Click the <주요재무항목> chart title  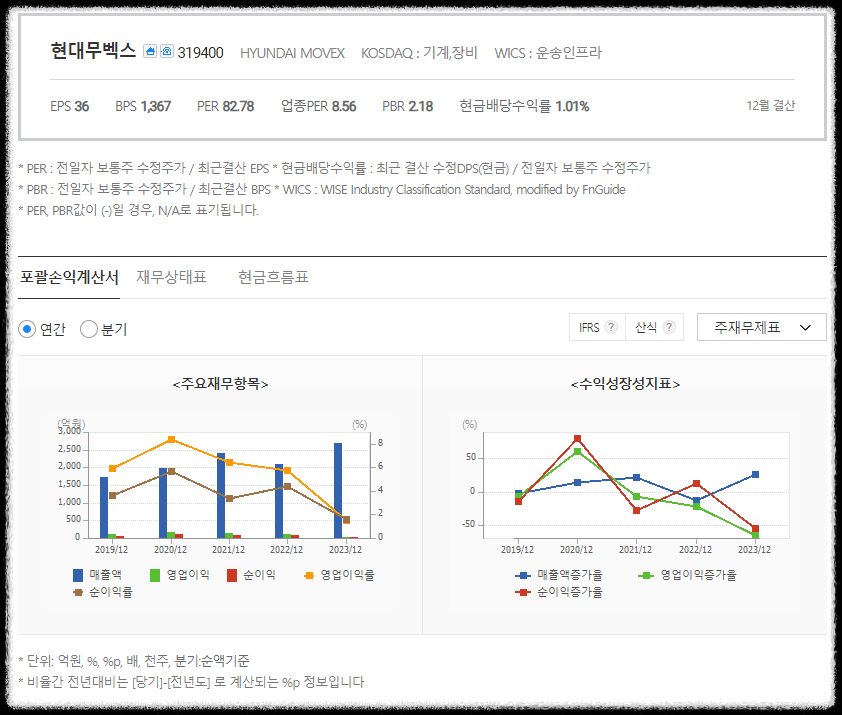220,384
